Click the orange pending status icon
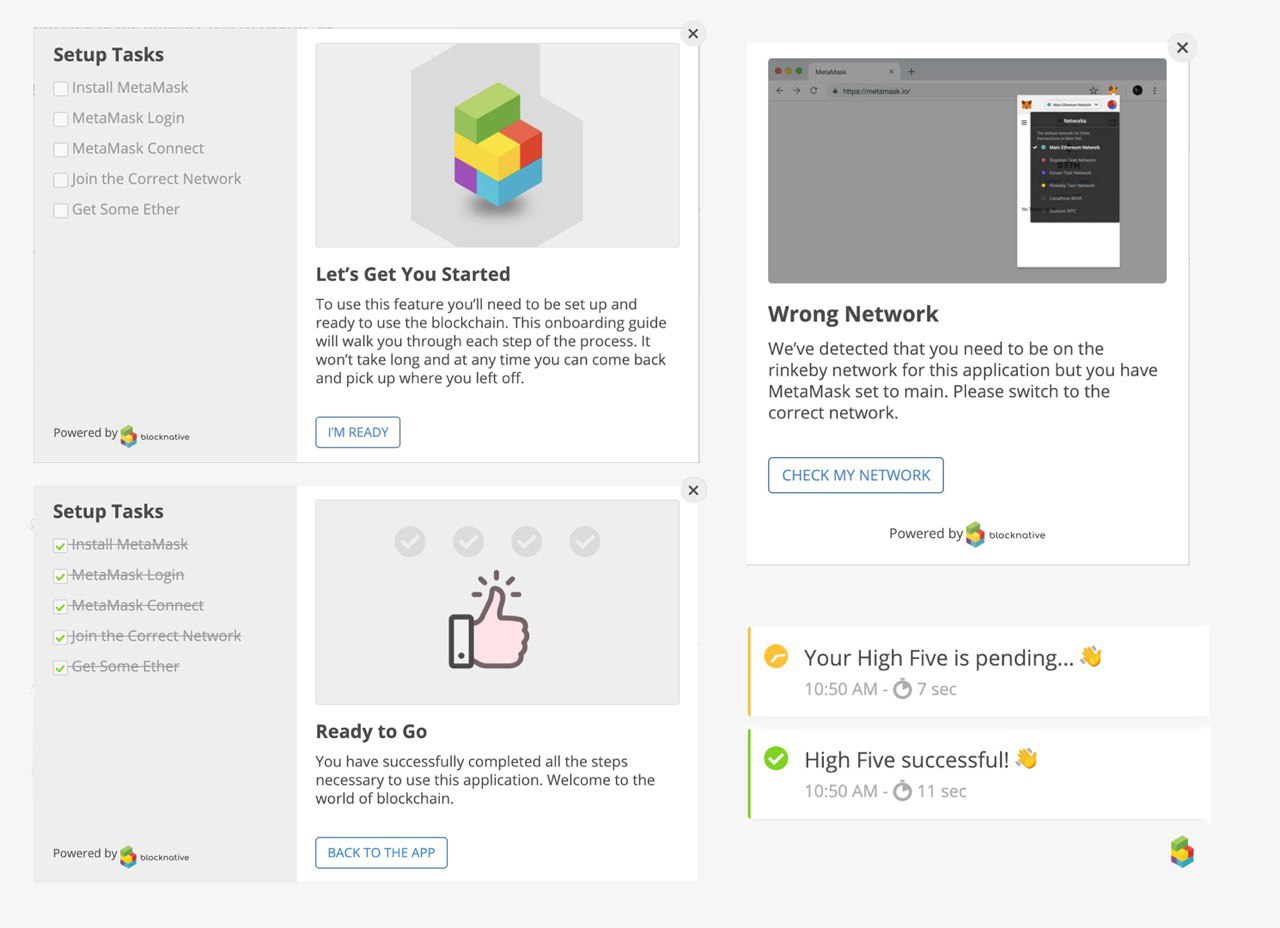Screen dimensions: 1280x928 pos(776,656)
